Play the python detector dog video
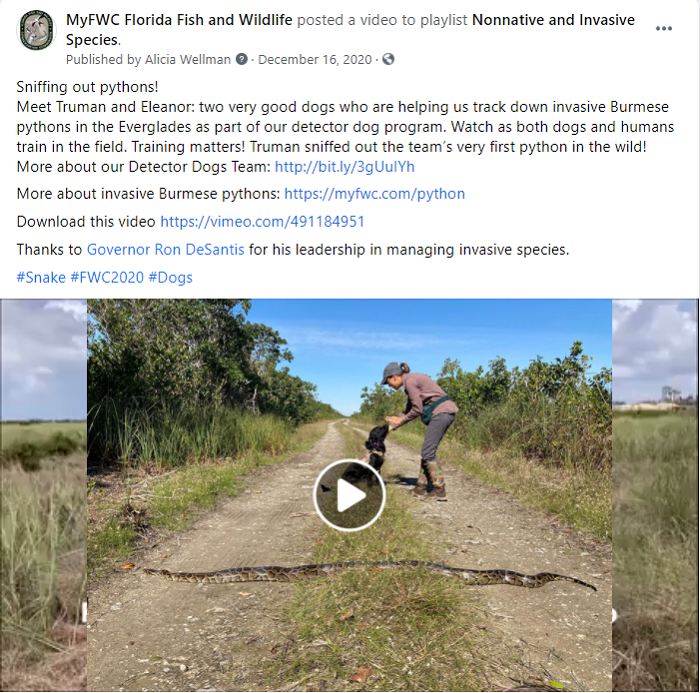 coord(349,495)
